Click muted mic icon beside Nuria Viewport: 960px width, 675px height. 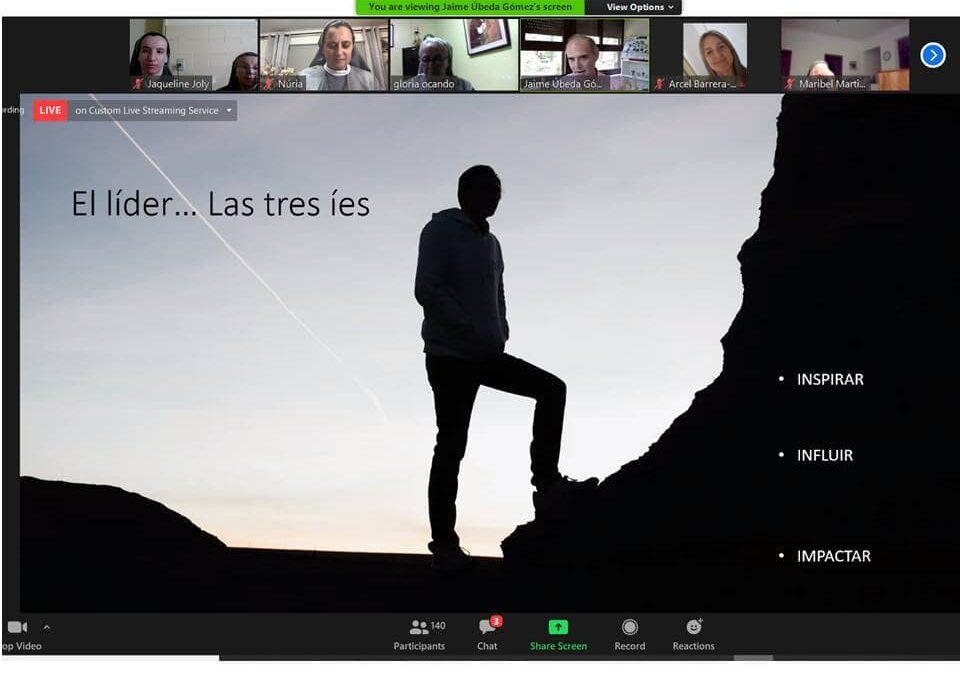(269, 83)
